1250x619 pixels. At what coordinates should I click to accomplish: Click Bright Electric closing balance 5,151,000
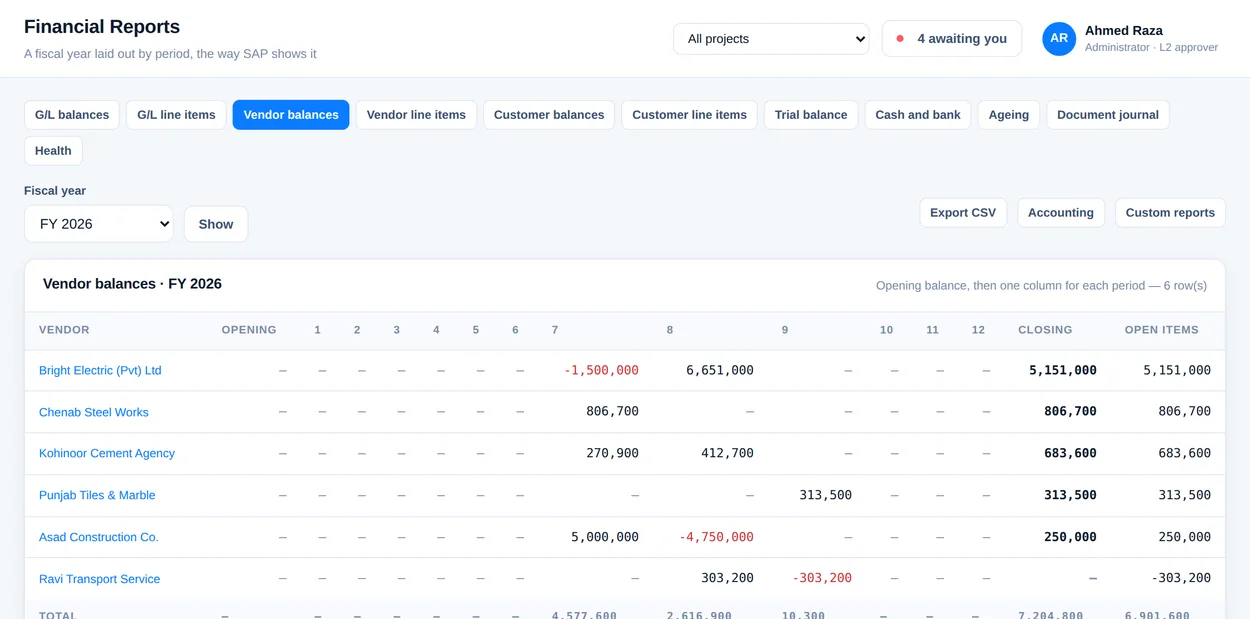point(1063,370)
